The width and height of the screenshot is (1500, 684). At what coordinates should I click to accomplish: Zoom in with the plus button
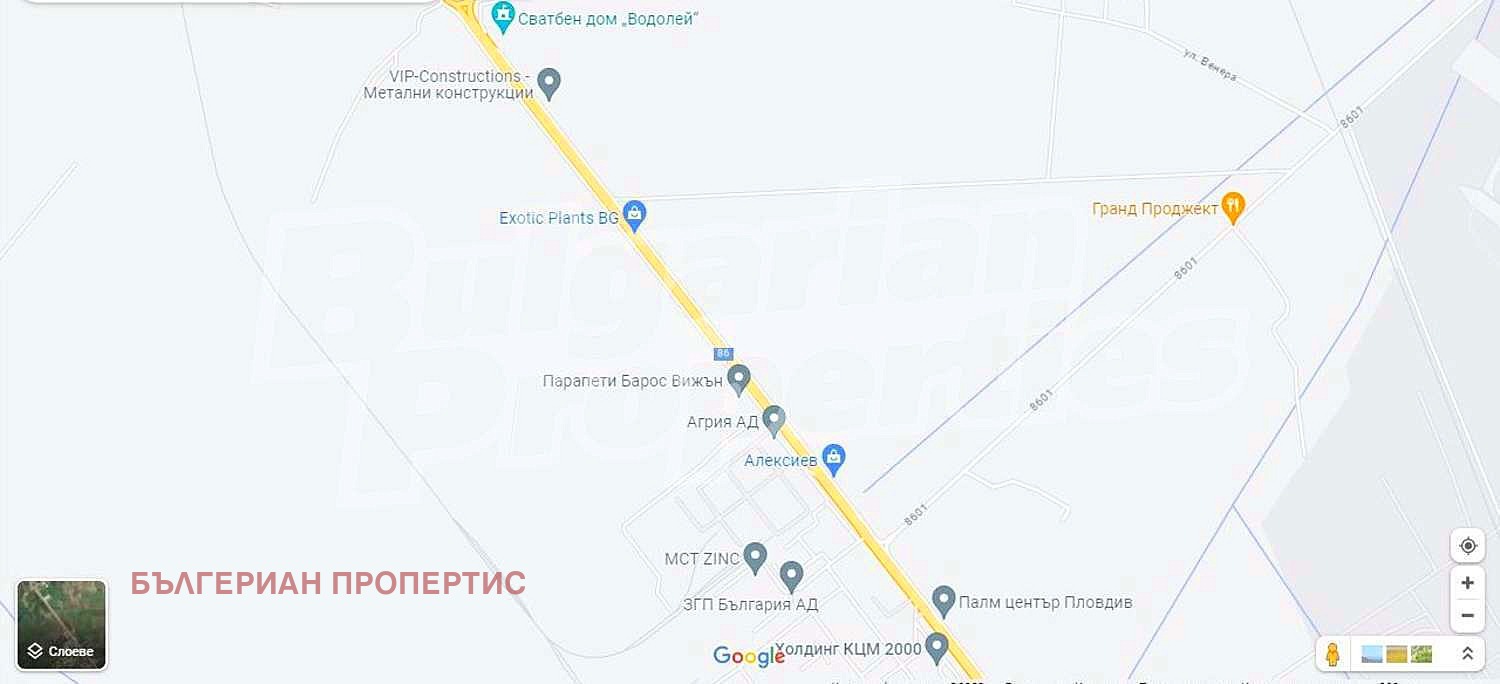click(1467, 583)
